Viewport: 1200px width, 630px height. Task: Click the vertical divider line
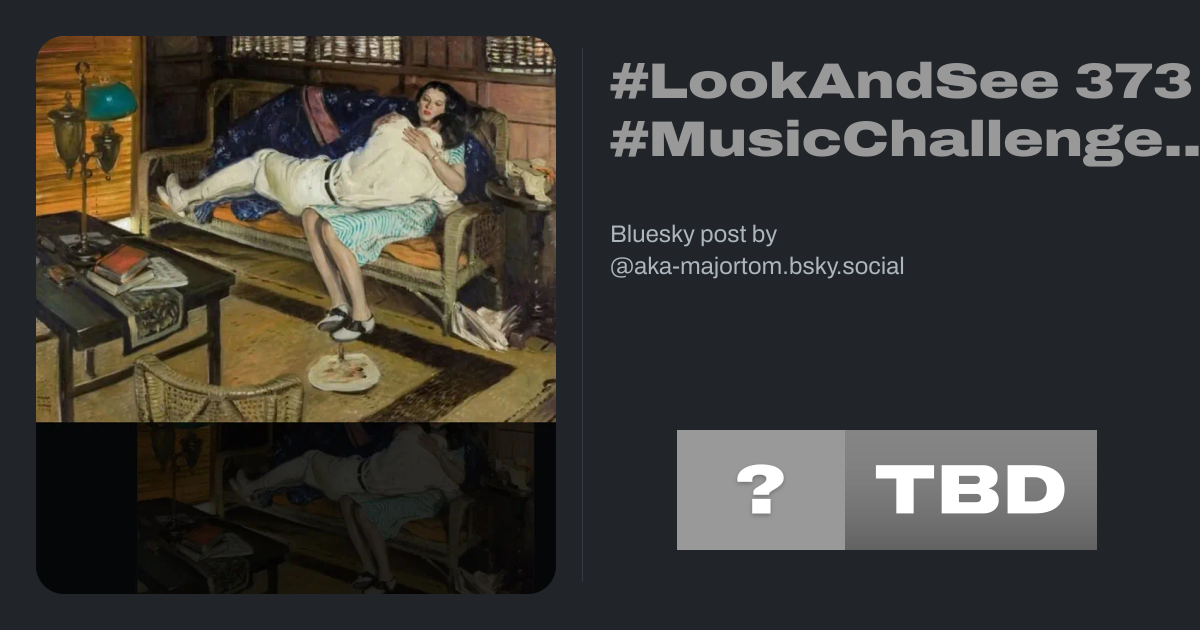click(x=583, y=314)
